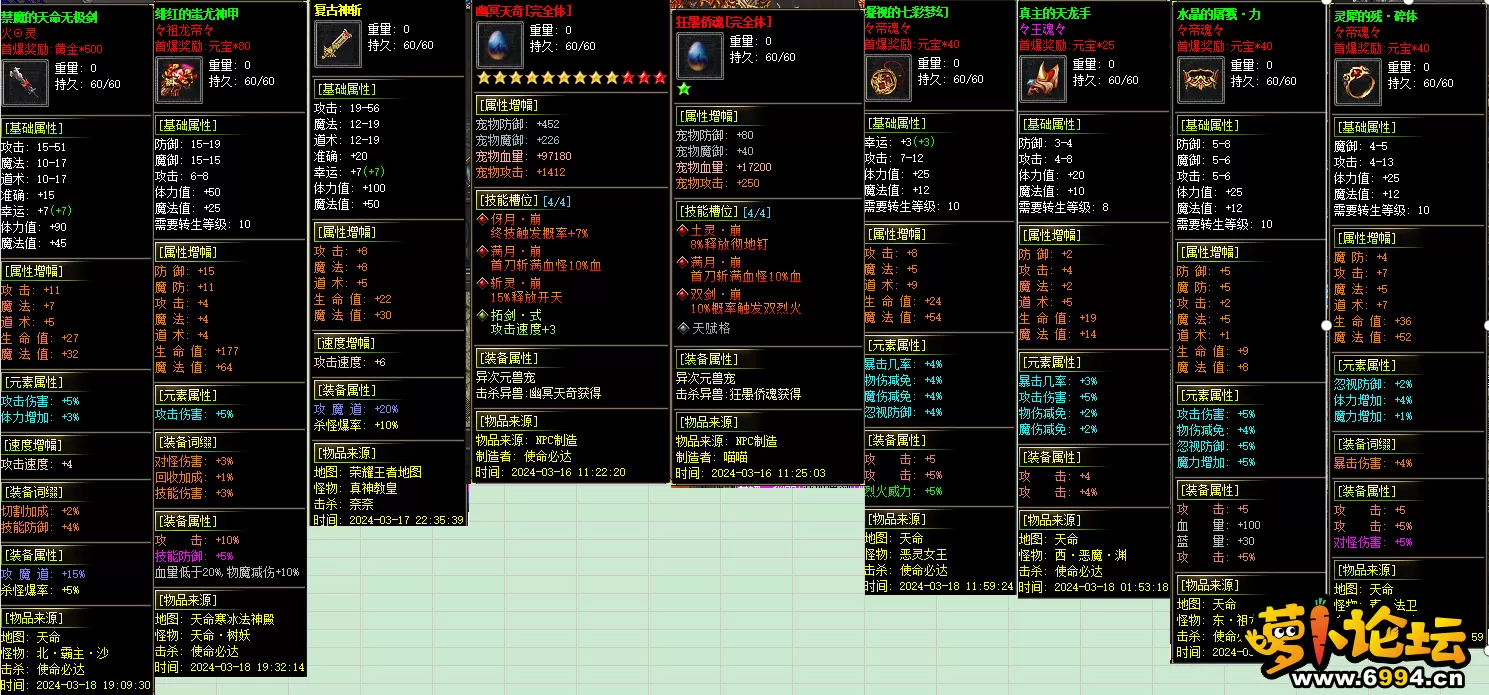
Task: Click the 绯红的蚩尤神甲 item title
Action: (196, 14)
